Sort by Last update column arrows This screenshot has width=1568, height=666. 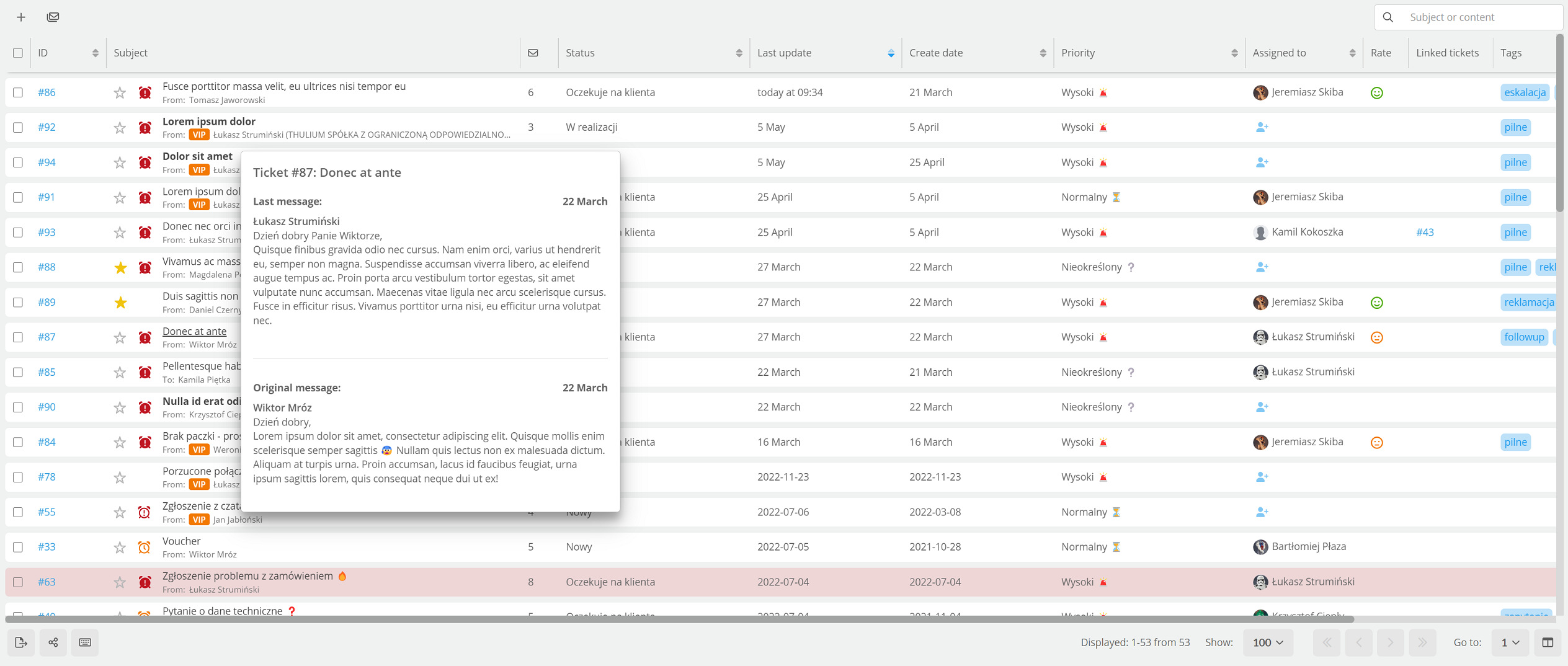891,53
